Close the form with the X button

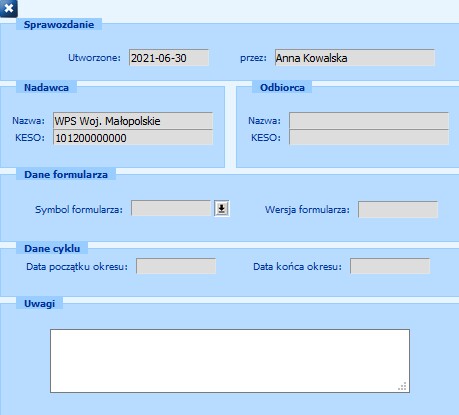coord(9,8)
